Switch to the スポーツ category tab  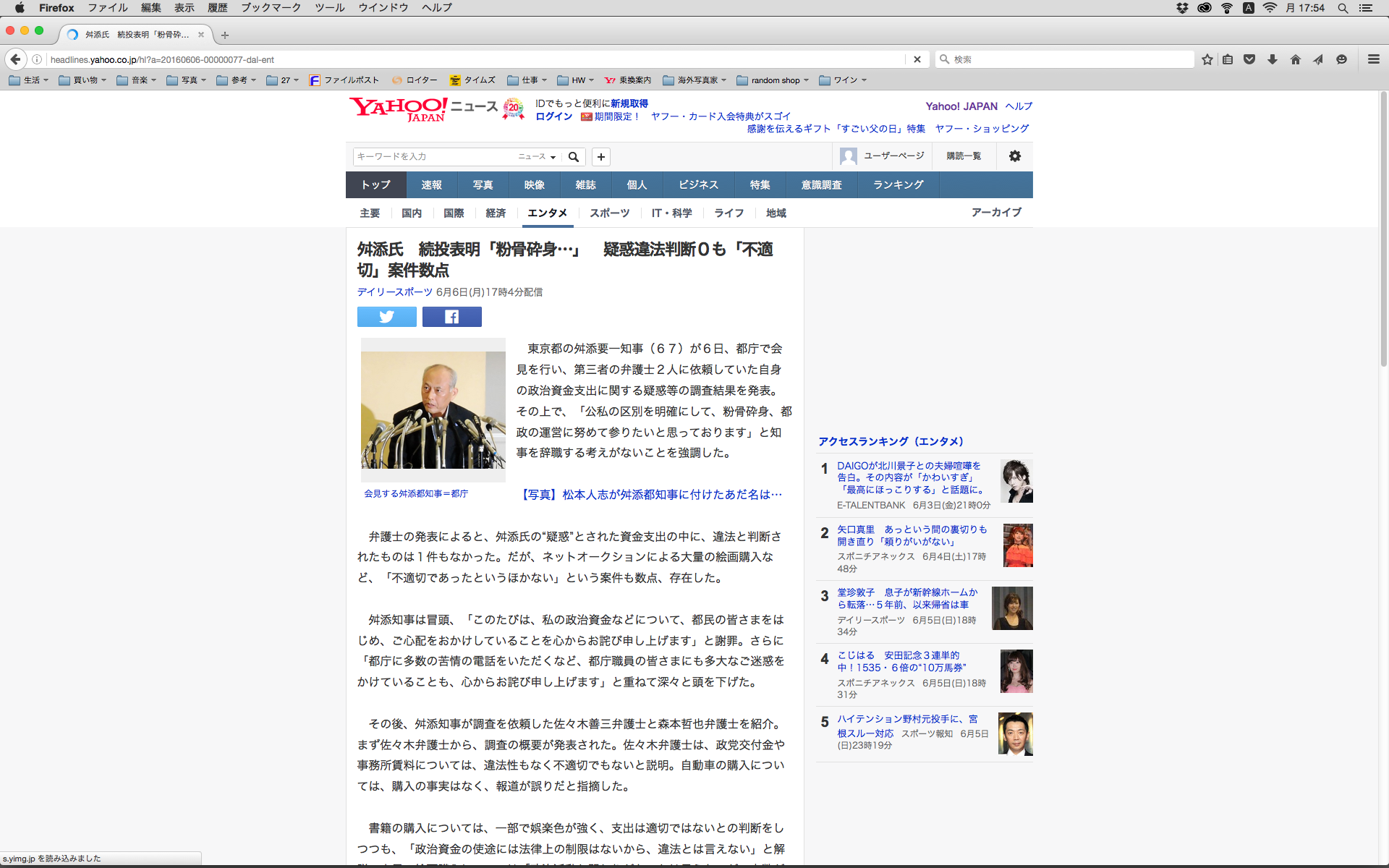(609, 213)
